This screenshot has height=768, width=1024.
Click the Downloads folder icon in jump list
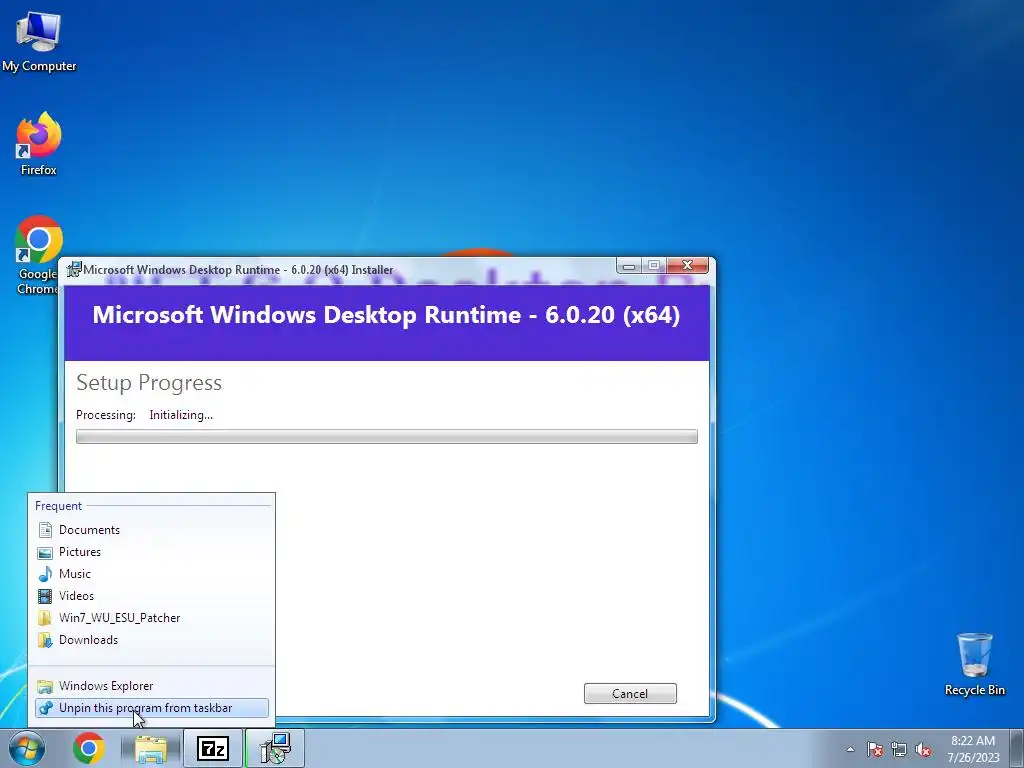45,640
